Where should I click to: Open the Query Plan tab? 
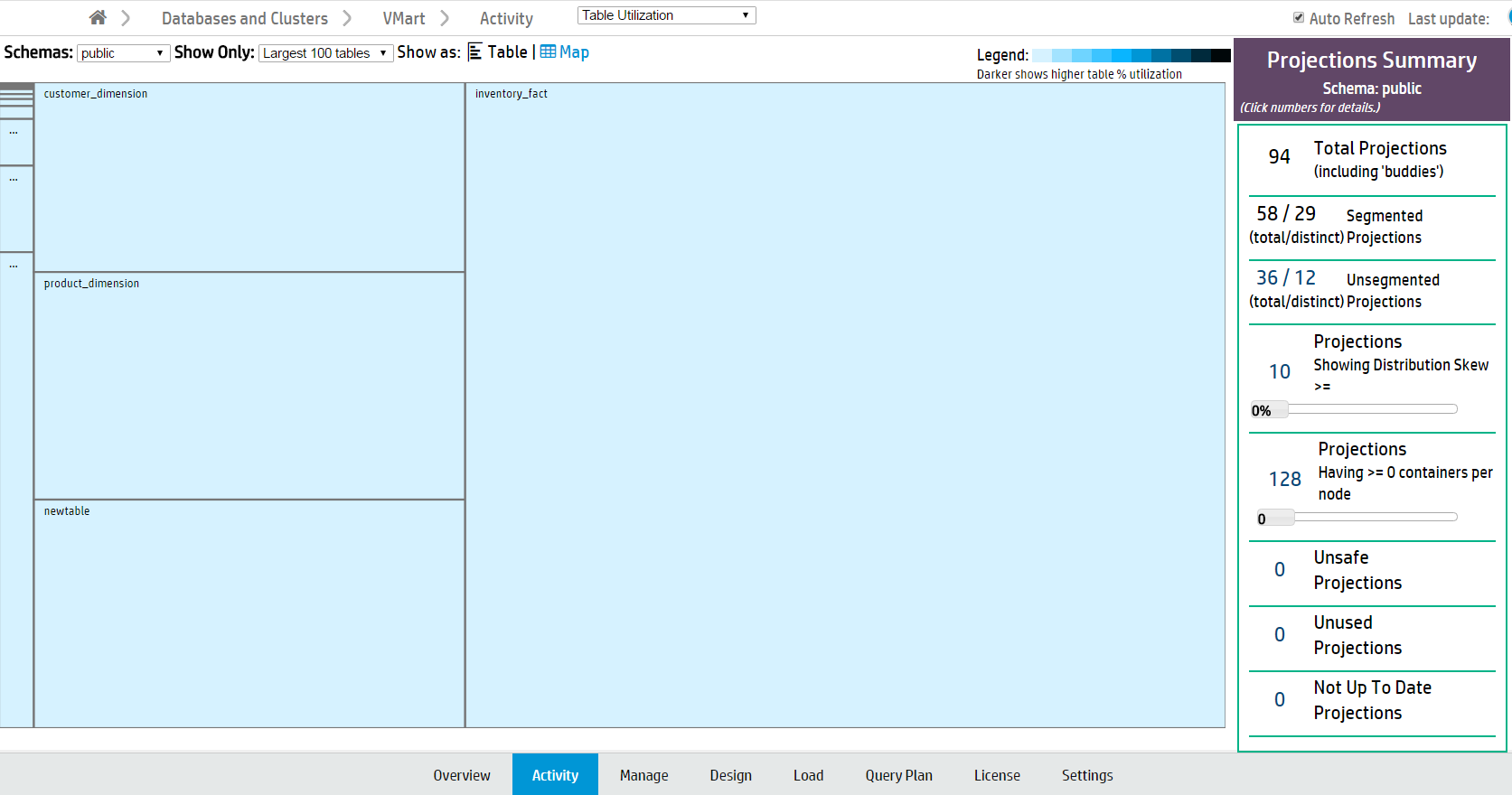[898, 775]
